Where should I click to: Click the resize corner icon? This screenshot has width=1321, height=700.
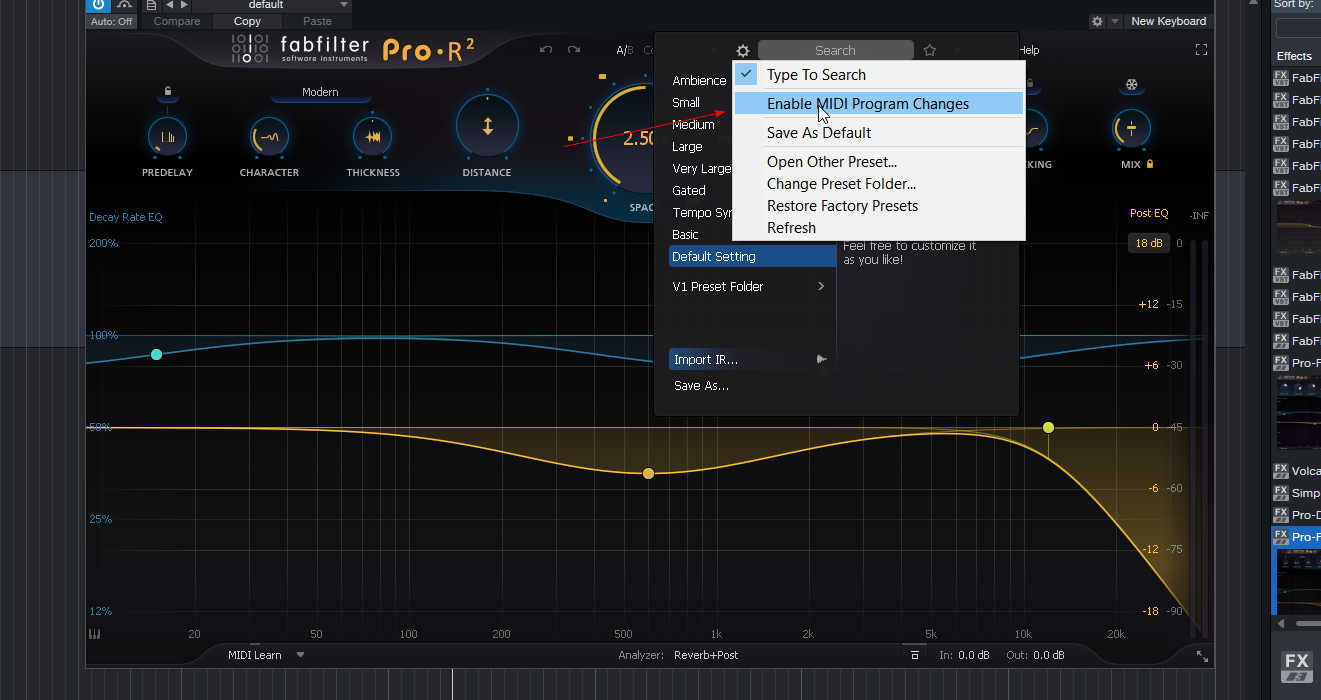tap(1202, 656)
